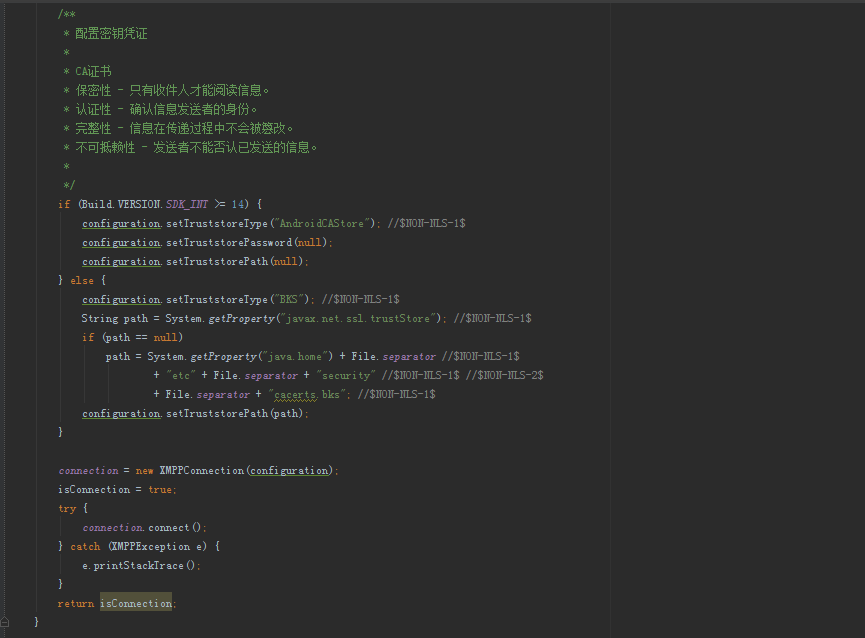Click the e.printStackTrace() line
This screenshot has width=865, height=638.
(140, 566)
